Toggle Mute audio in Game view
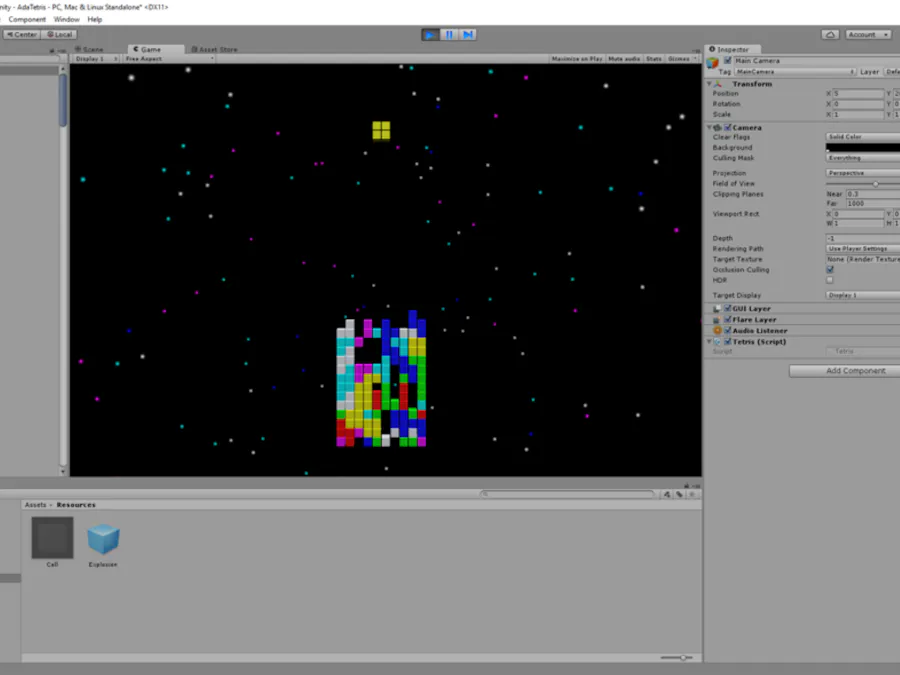The image size is (900, 675). point(624,59)
